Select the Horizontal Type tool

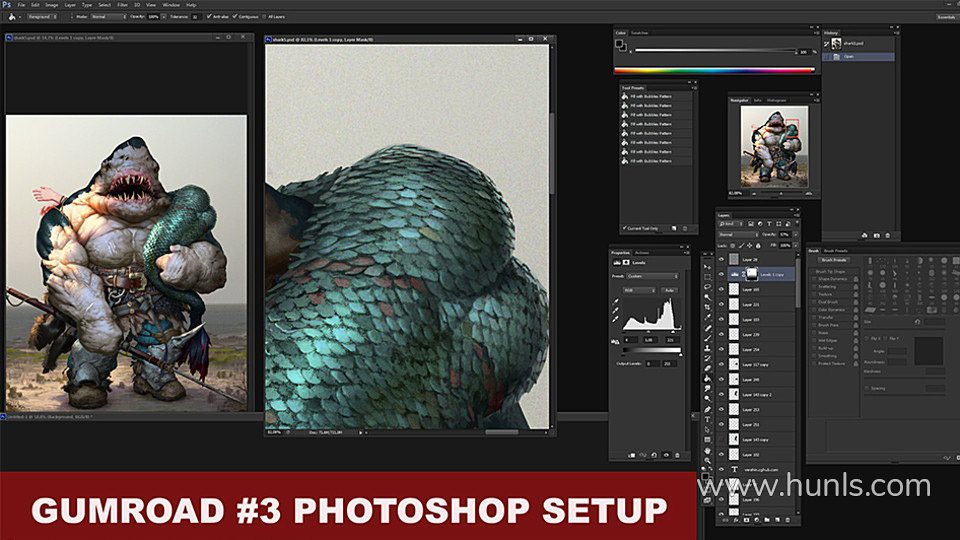click(708, 419)
